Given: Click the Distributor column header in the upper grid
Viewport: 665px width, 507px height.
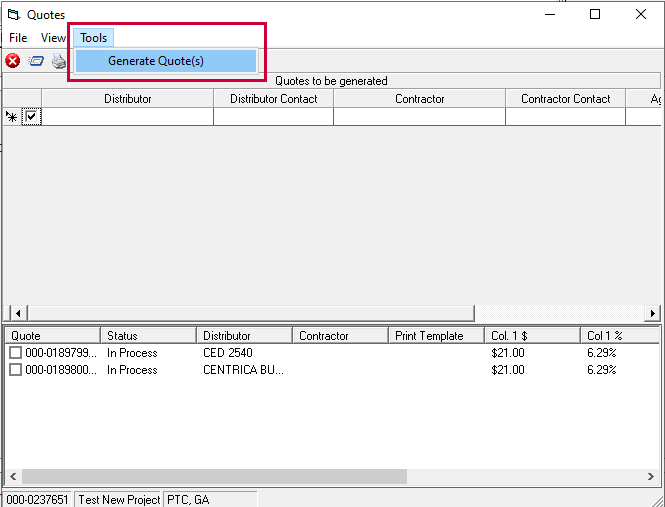Looking at the screenshot, I should point(127,99).
